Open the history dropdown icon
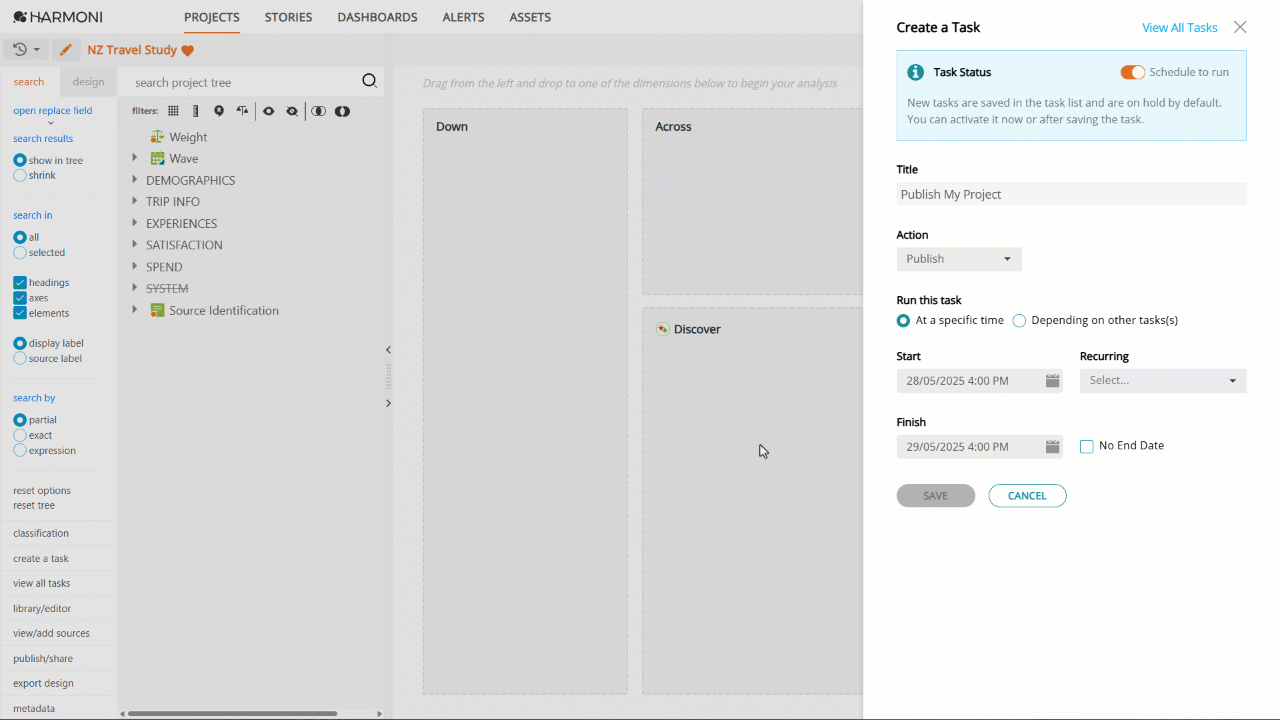The width and height of the screenshot is (1280, 720). click(26, 49)
